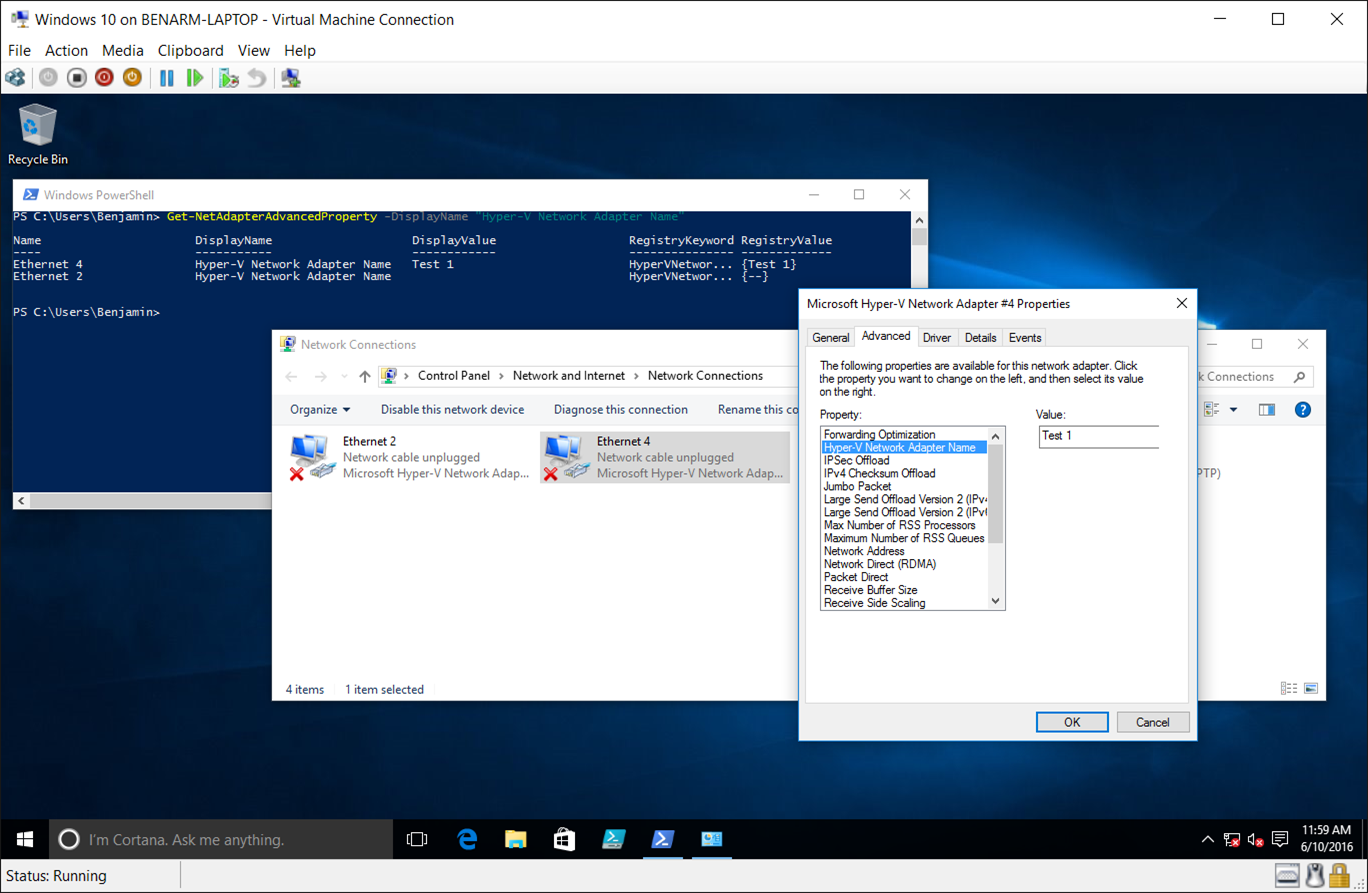The height and width of the screenshot is (893, 1368).
Task: Click the network status tray icon
Action: [1232, 840]
